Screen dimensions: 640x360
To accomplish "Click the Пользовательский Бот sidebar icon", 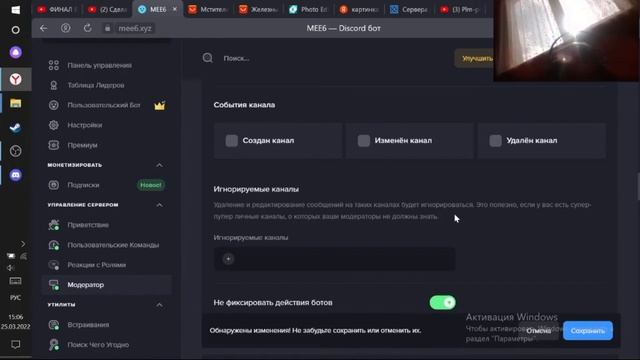I will (x=53, y=105).
